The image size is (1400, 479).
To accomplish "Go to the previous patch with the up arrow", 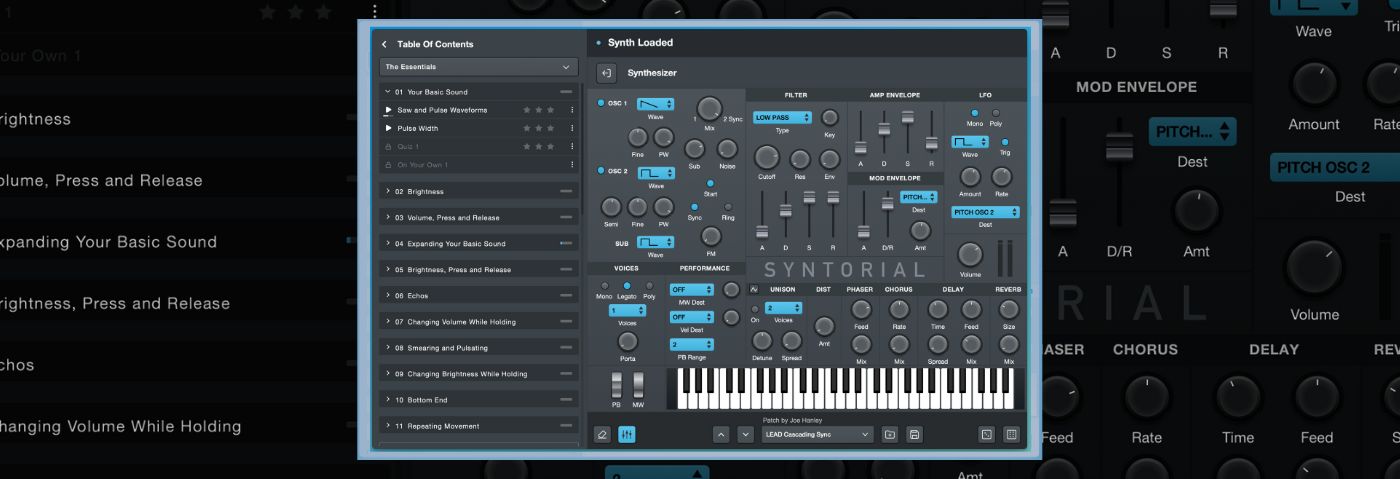I will [721, 434].
